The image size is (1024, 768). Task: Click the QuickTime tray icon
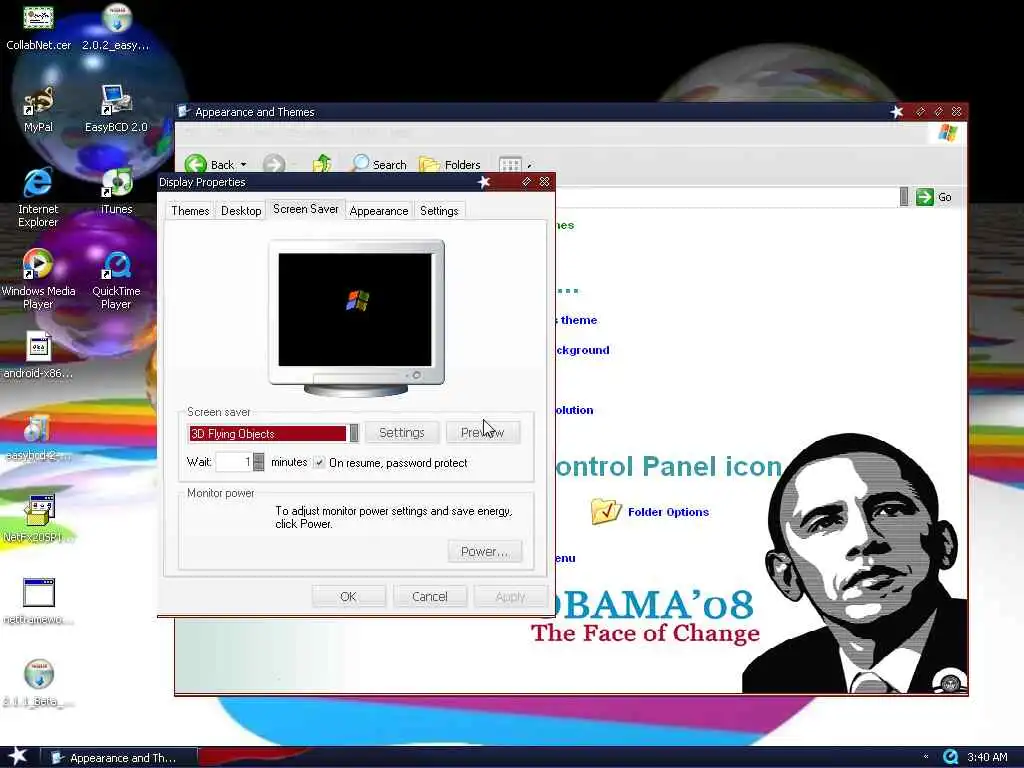pyautogui.click(x=950, y=757)
